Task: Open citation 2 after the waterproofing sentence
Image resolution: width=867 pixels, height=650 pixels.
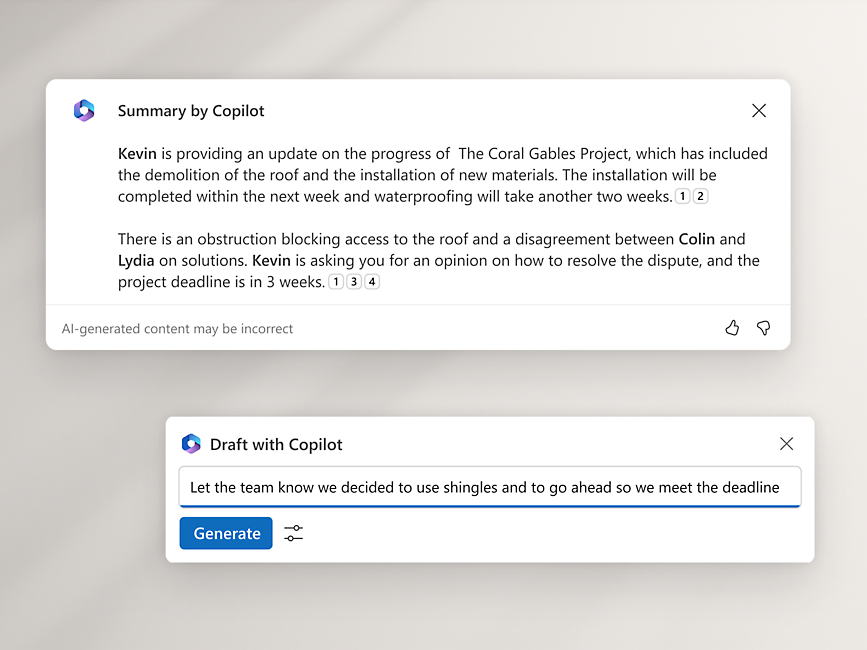Action: (x=700, y=196)
